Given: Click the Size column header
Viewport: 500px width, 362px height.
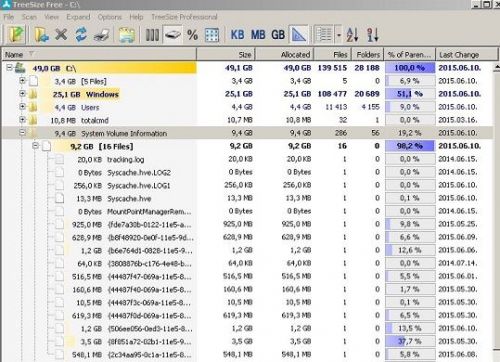Looking at the screenshot, I should tap(226, 54).
